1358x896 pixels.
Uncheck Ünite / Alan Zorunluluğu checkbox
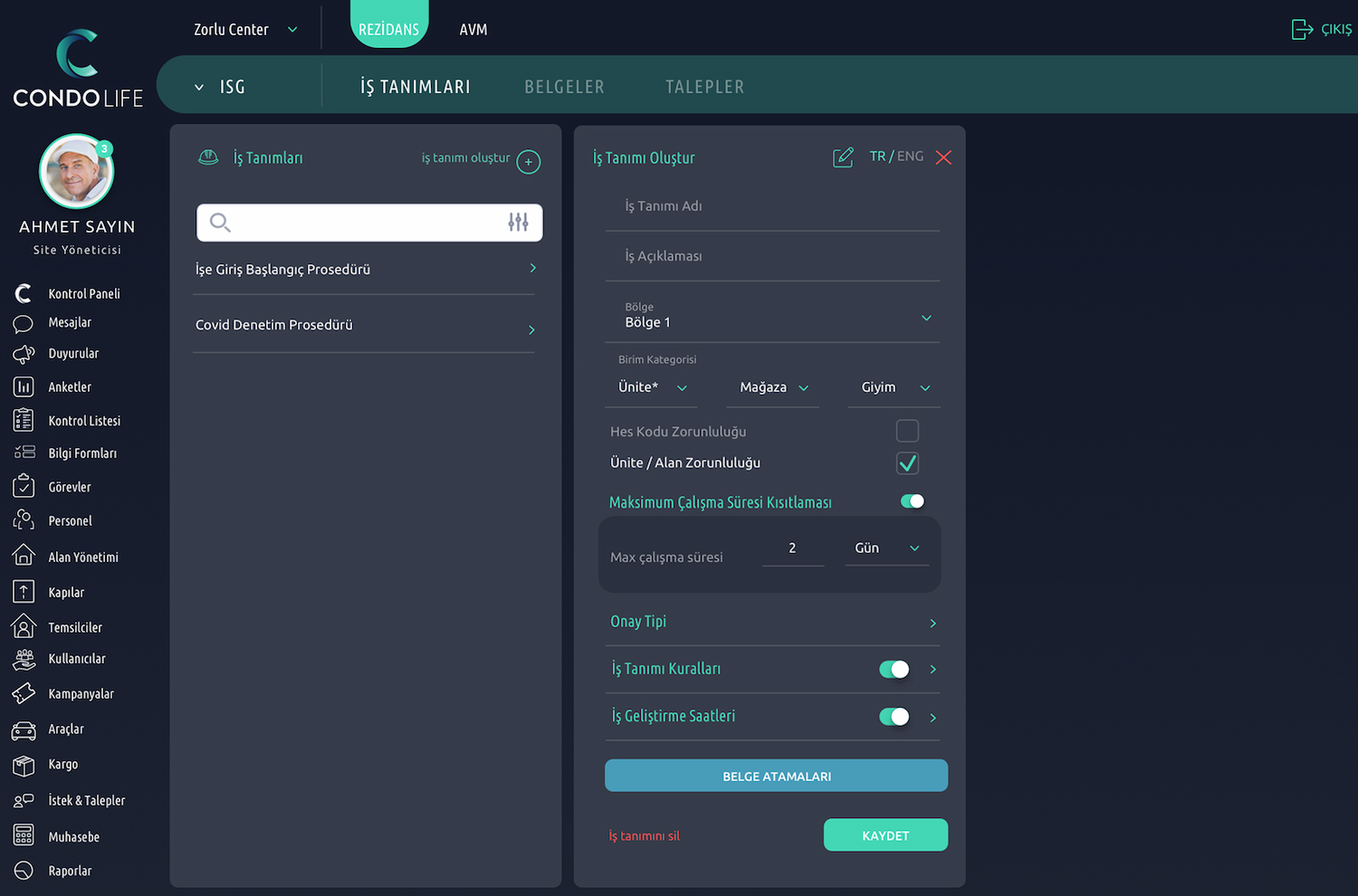point(907,463)
